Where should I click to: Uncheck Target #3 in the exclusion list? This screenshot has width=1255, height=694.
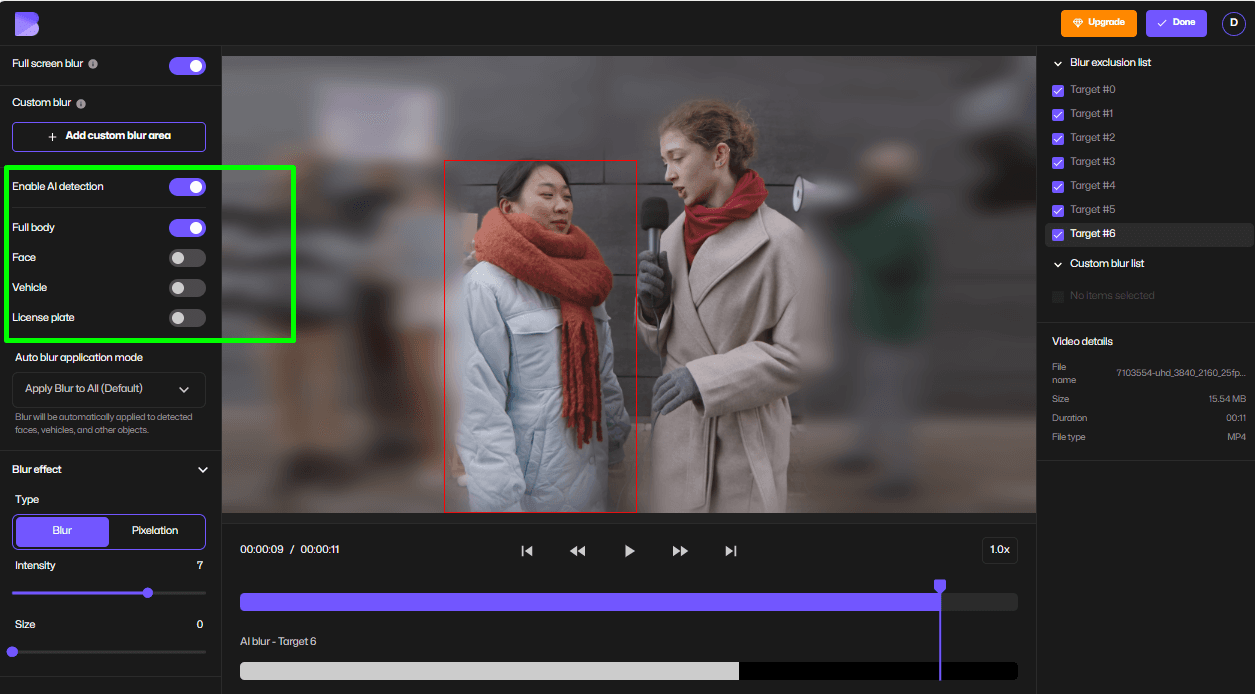1057,161
